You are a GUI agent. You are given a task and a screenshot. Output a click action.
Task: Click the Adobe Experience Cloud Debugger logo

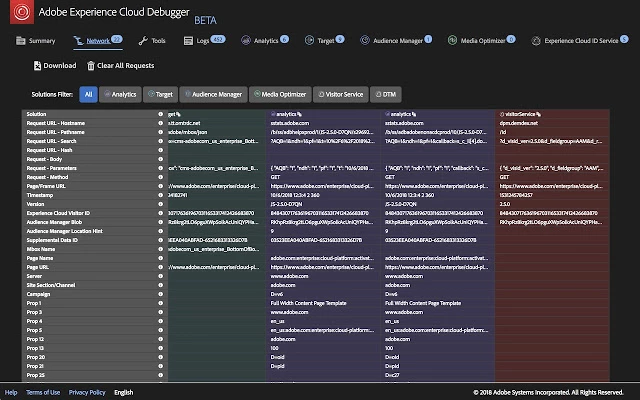[22, 12]
